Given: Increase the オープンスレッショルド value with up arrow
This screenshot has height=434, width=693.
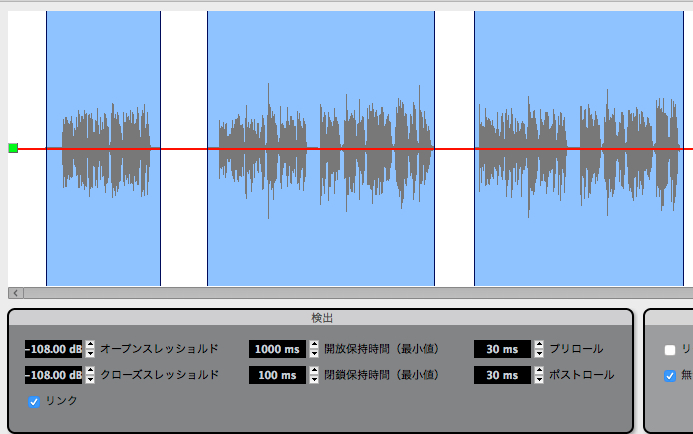Looking at the screenshot, I should click(x=90, y=345).
